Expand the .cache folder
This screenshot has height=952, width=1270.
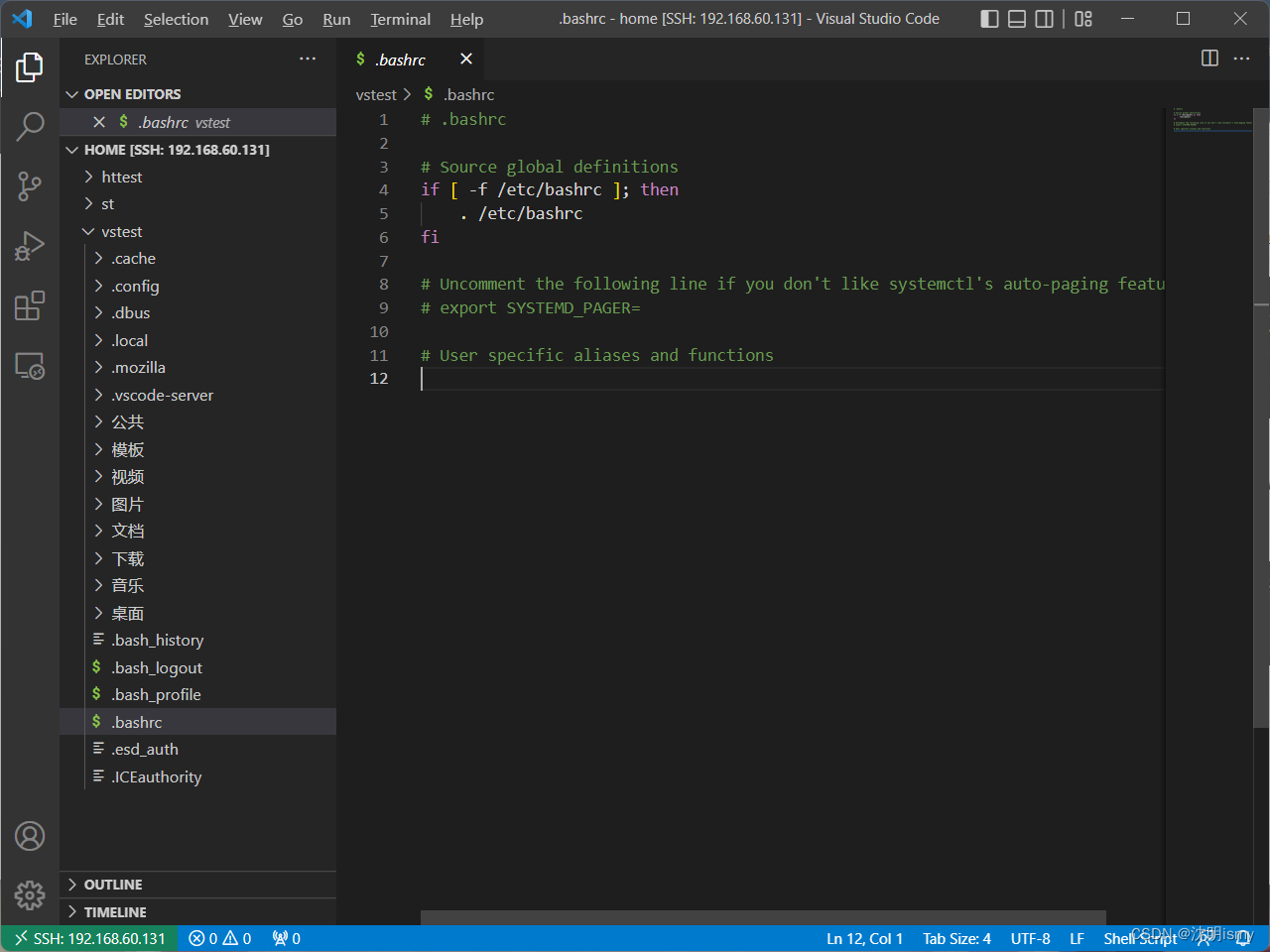(x=197, y=258)
